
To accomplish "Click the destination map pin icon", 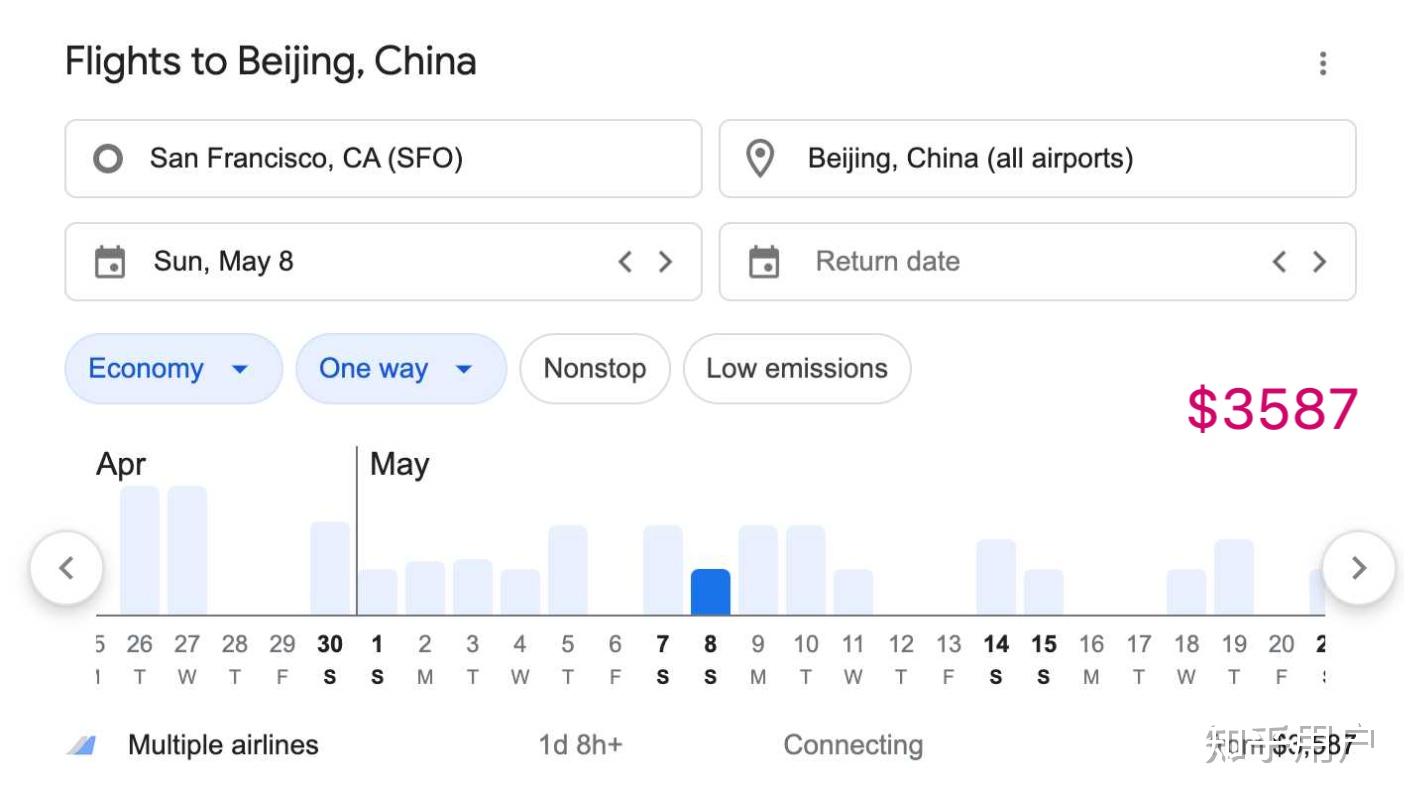I will (760, 159).
